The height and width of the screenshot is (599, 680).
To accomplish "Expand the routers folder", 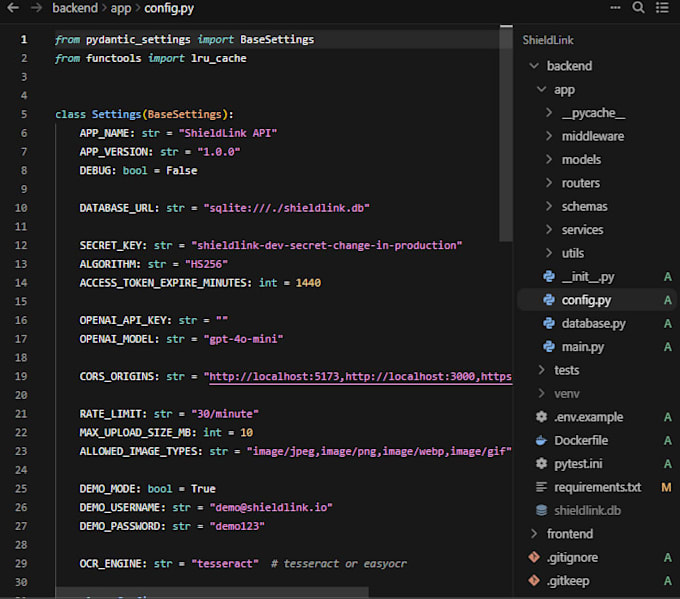I will point(549,183).
